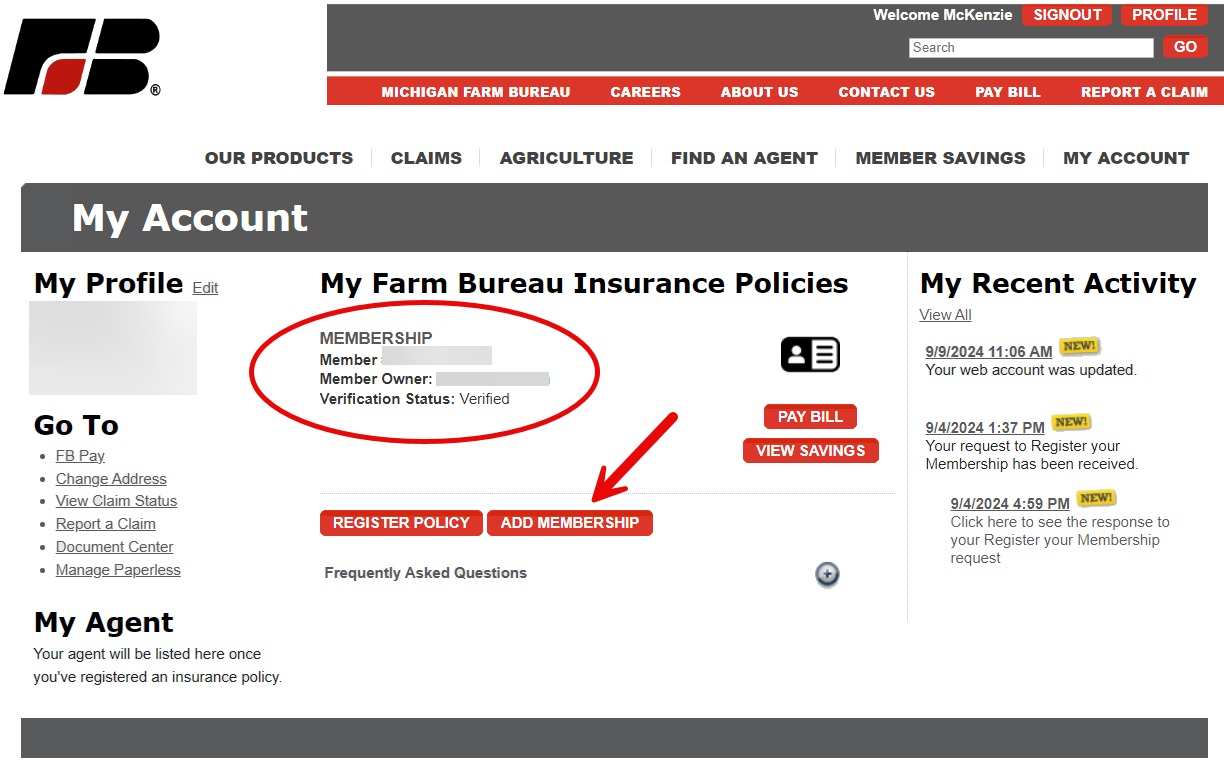Follow the Manage Paperless link
Screen dimensions: 1224x772
118,570
